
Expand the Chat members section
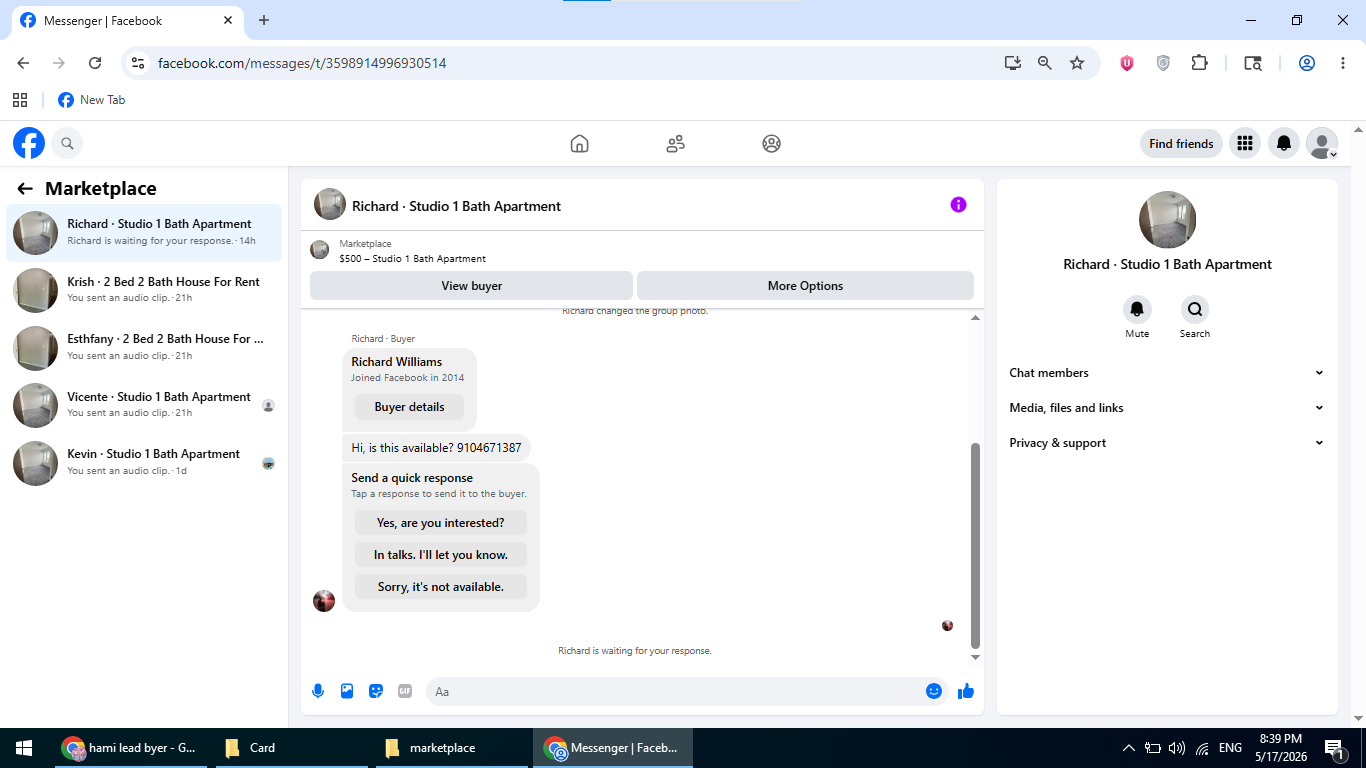(x=1167, y=373)
